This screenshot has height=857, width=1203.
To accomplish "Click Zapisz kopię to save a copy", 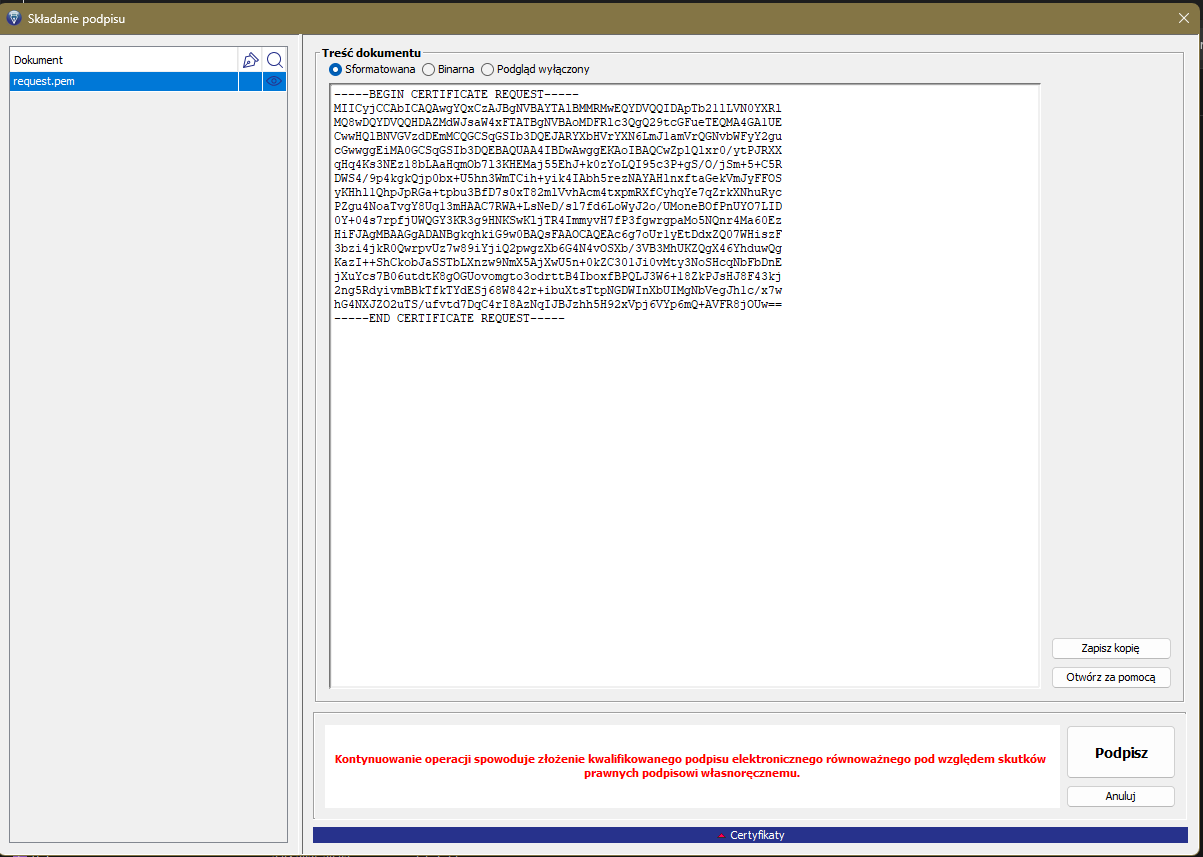I will tap(1110, 649).
